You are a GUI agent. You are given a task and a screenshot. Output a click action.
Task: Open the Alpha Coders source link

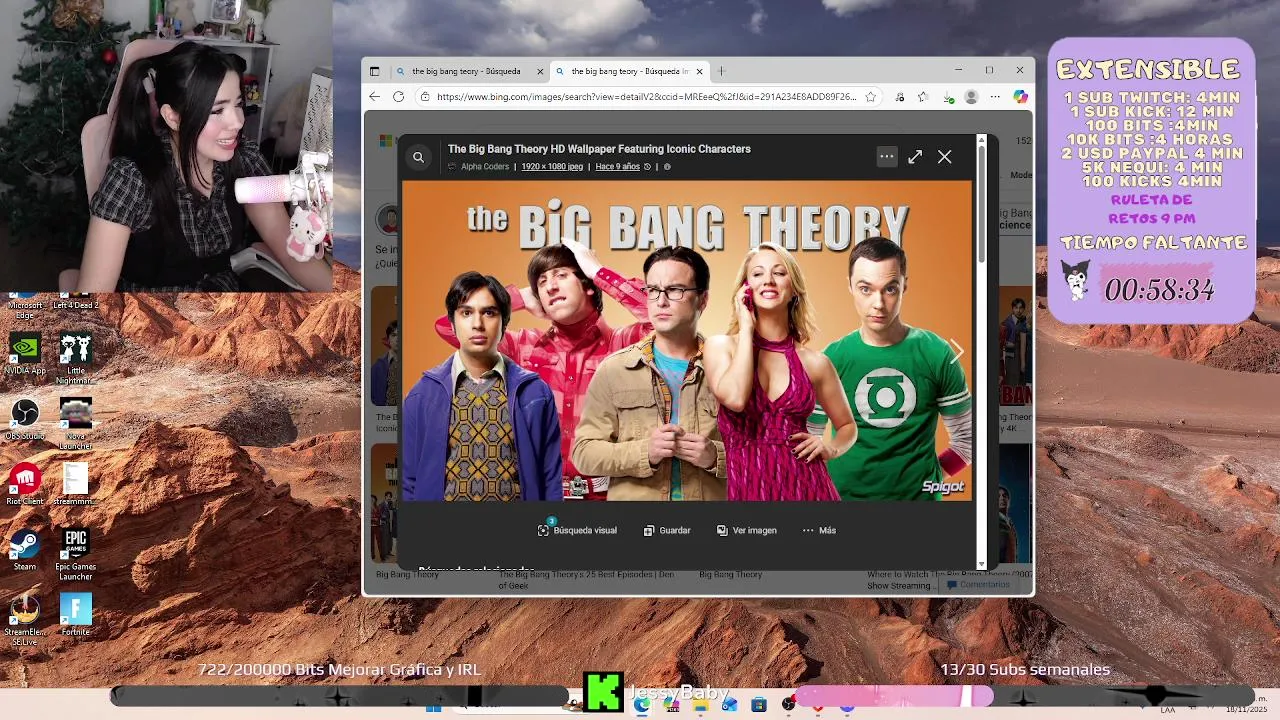coord(485,167)
